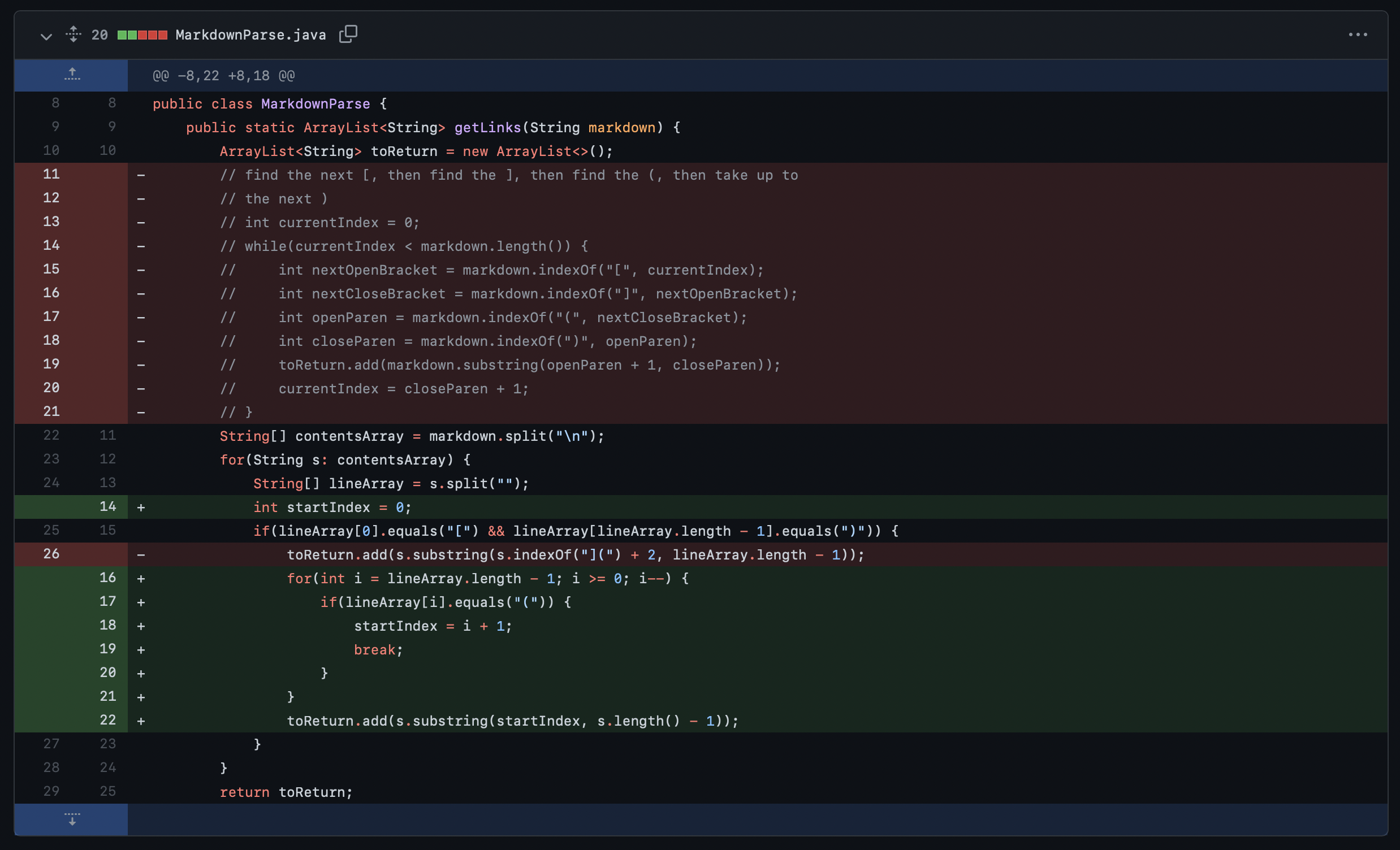Select unchanged old line number 22
This screenshot has height=850, width=1400.
pyautogui.click(x=51, y=436)
